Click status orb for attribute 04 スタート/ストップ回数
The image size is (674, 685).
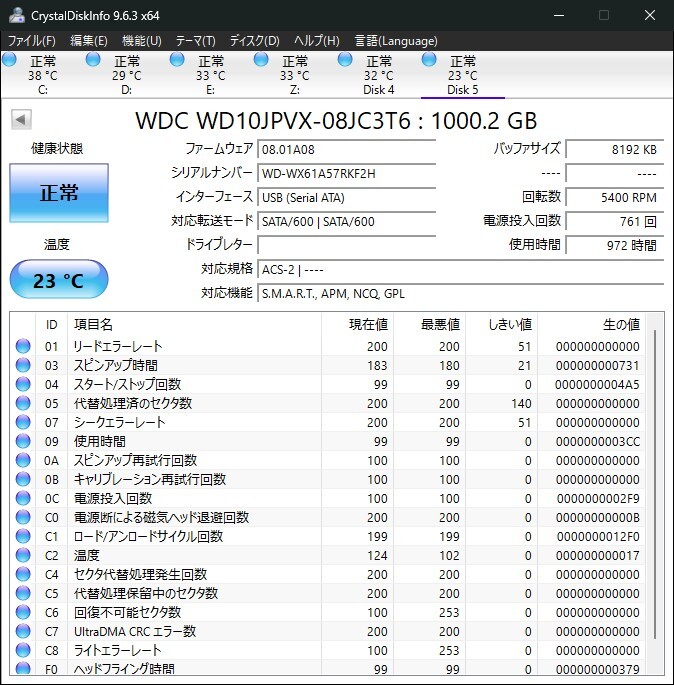(23, 384)
